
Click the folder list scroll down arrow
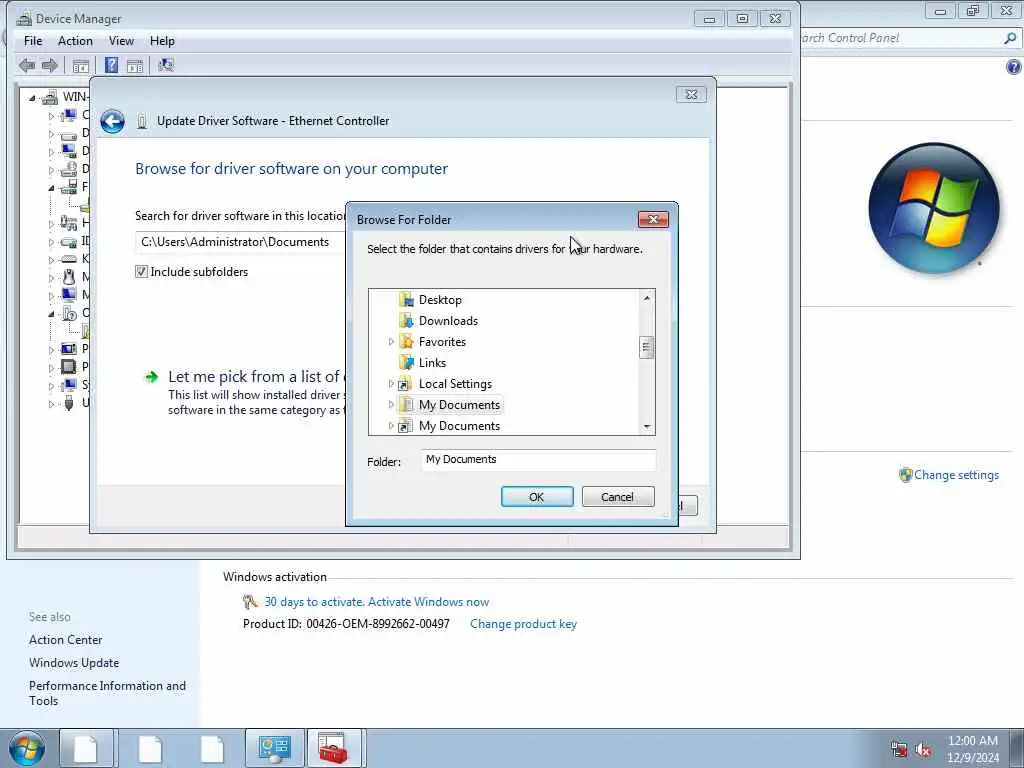click(647, 427)
